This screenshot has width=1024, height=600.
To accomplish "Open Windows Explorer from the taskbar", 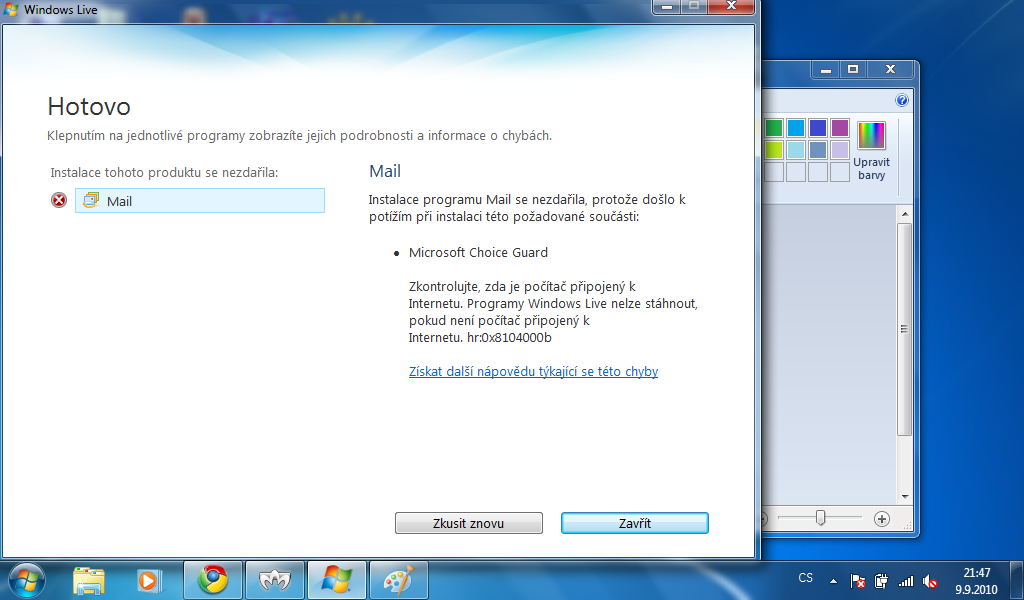I will click(89, 580).
